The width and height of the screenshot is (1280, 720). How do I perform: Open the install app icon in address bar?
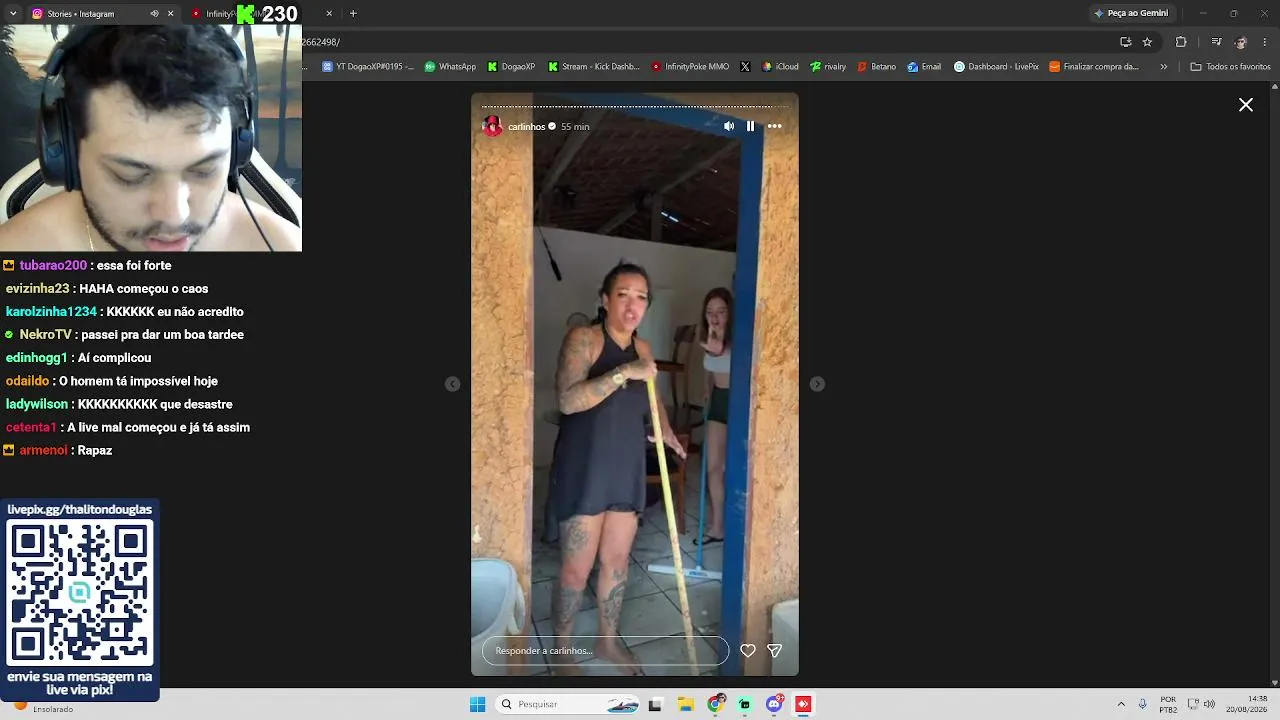click(x=1126, y=42)
